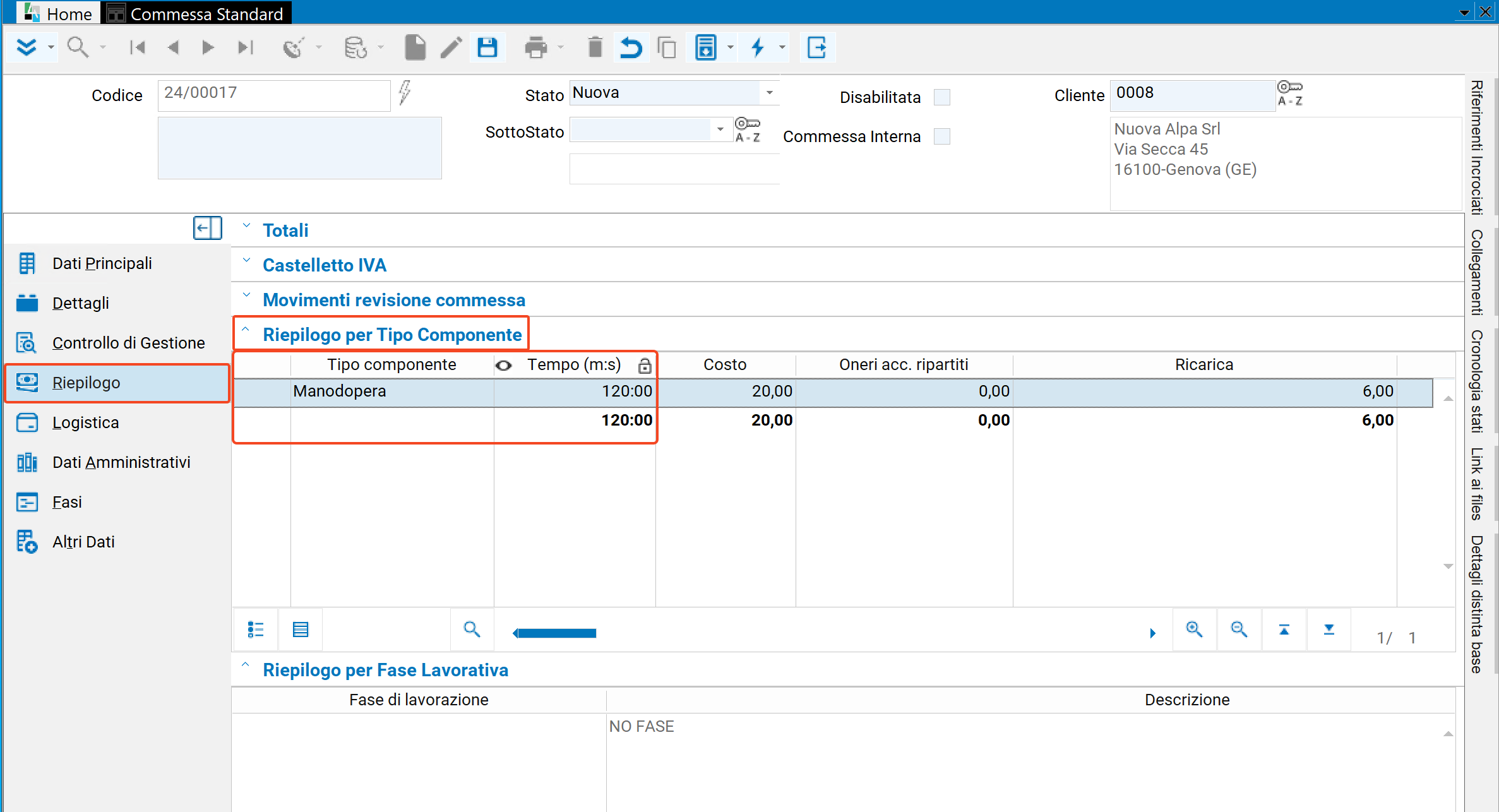Open Dettagli distinta base side panel
The width and height of the screenshot is (1499, 812).
click(1478, 604)
